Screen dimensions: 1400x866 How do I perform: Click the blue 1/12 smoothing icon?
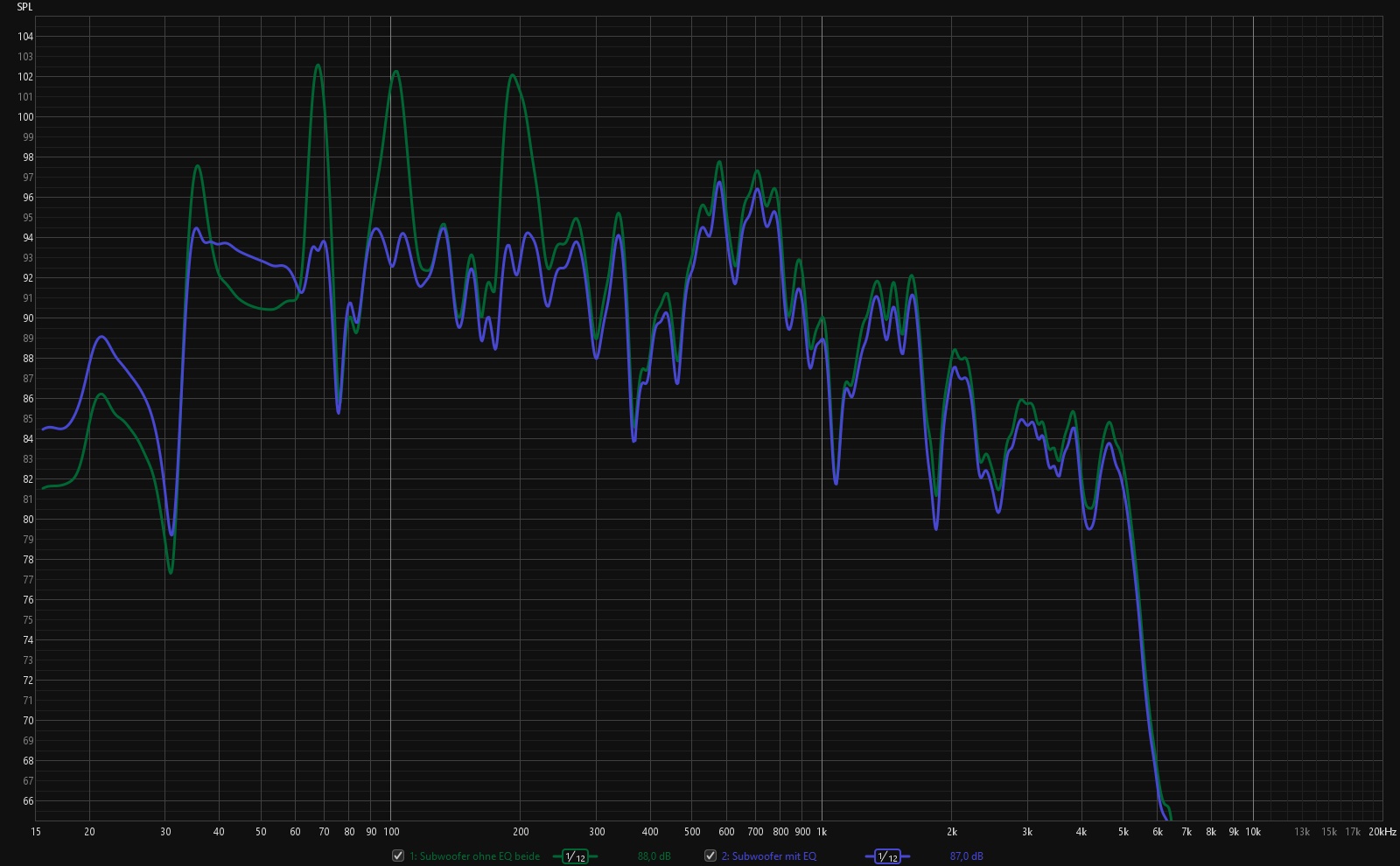pyautogui.click(x=887, y=856)
